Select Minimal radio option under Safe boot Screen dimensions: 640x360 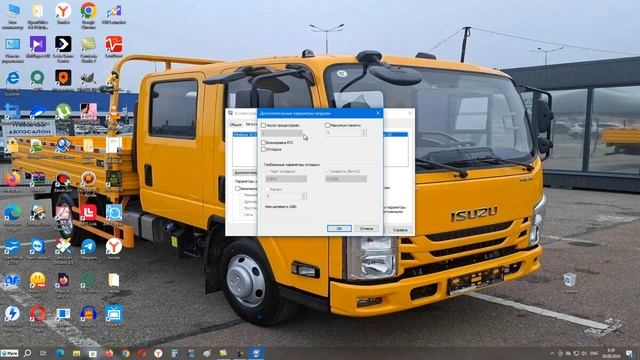pyautogui.click(x=241, y=195)
